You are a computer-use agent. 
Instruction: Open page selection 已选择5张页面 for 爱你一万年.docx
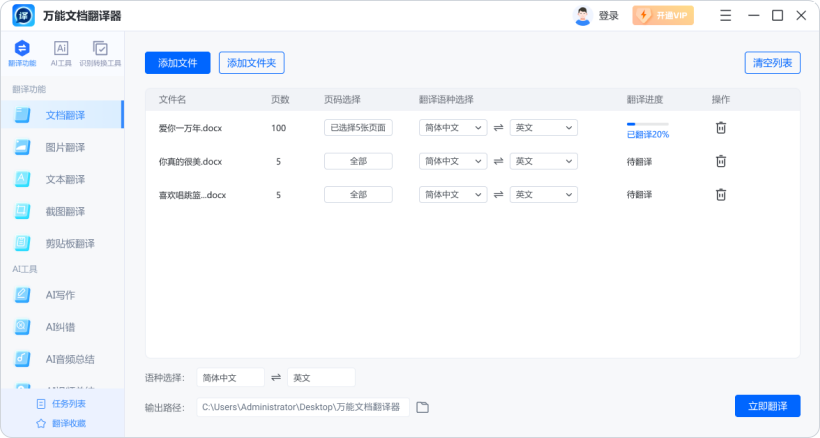coord(358,128)
